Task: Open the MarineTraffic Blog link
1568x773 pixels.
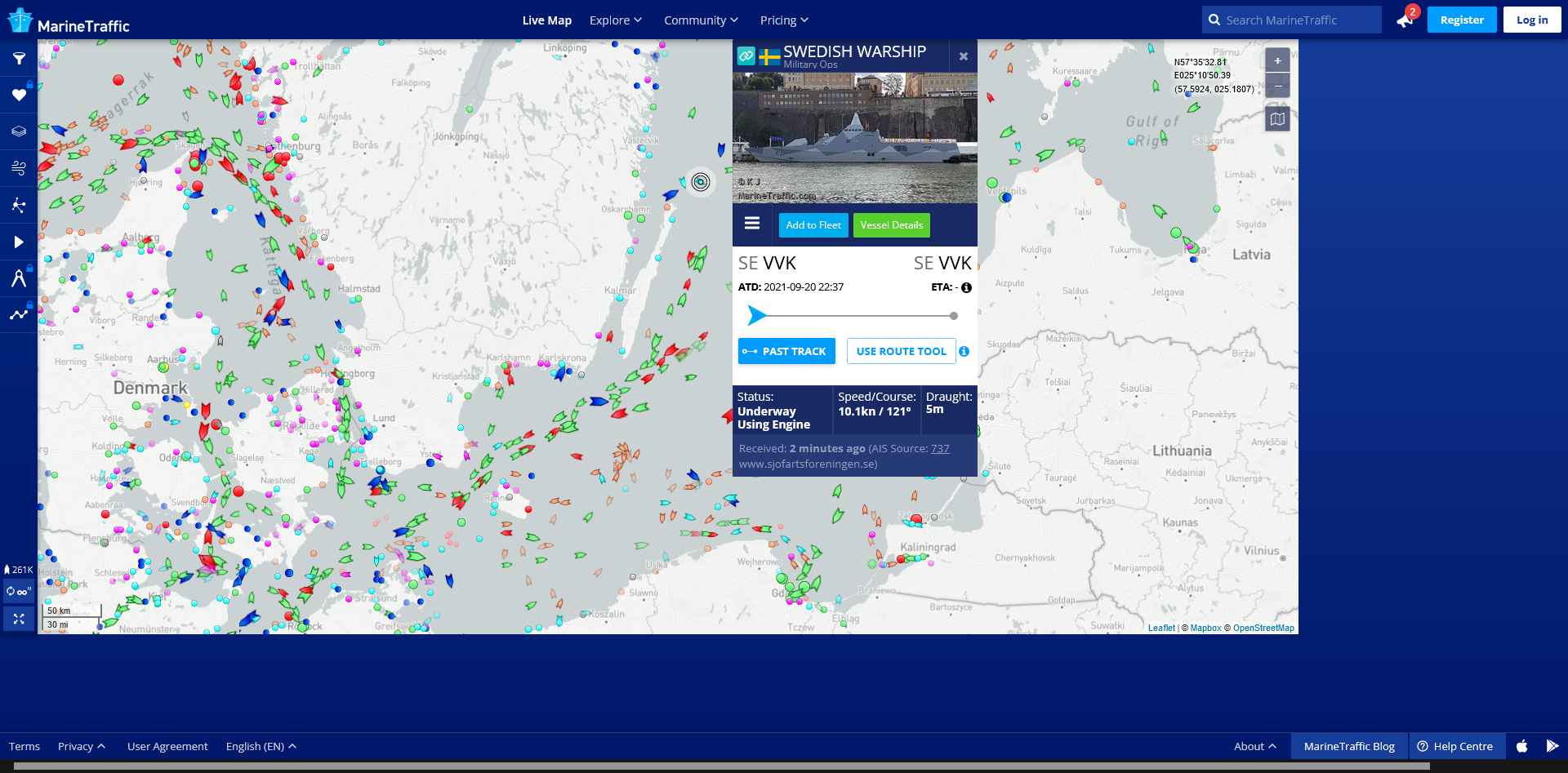Action: tap(1349, 746)
